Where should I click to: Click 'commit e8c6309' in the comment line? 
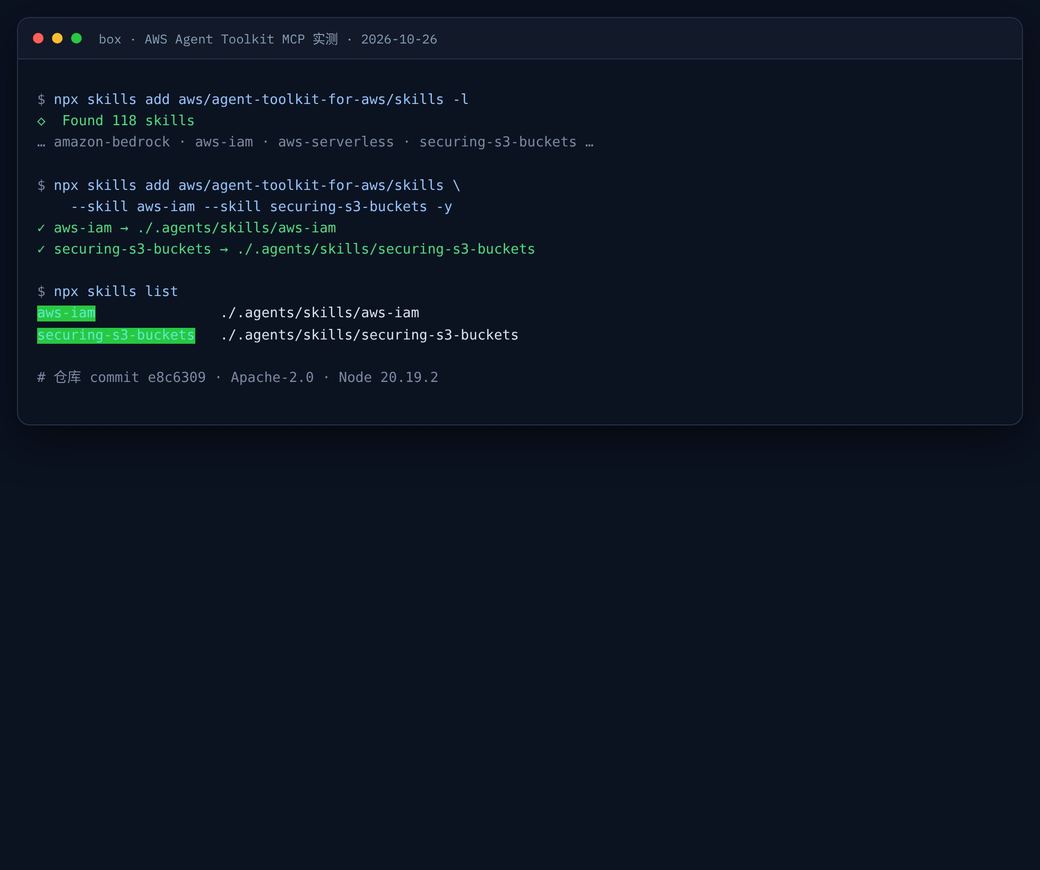(147, 377)
